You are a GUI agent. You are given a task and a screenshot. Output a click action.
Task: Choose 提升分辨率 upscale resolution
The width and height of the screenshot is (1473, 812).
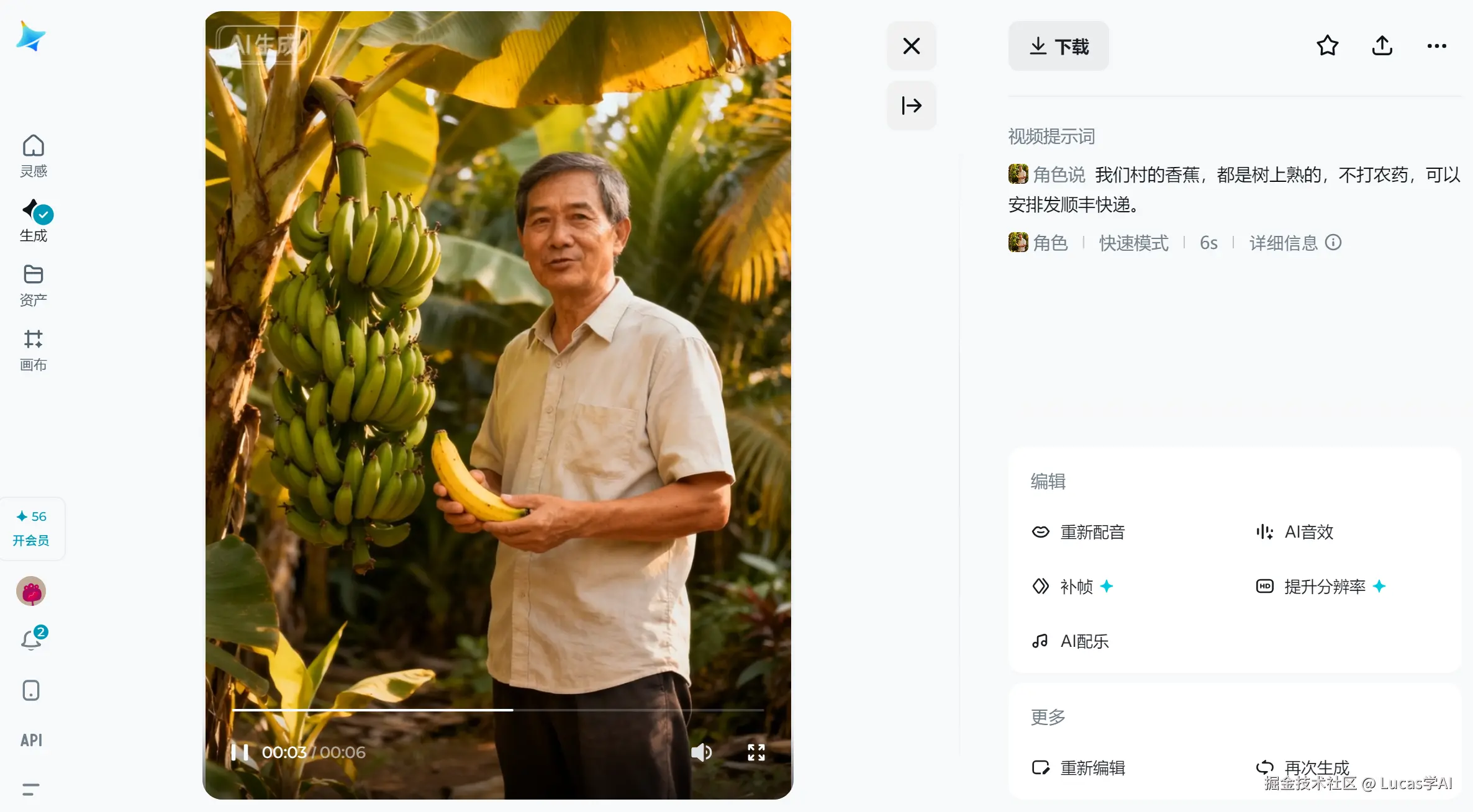coord(1321,587)
